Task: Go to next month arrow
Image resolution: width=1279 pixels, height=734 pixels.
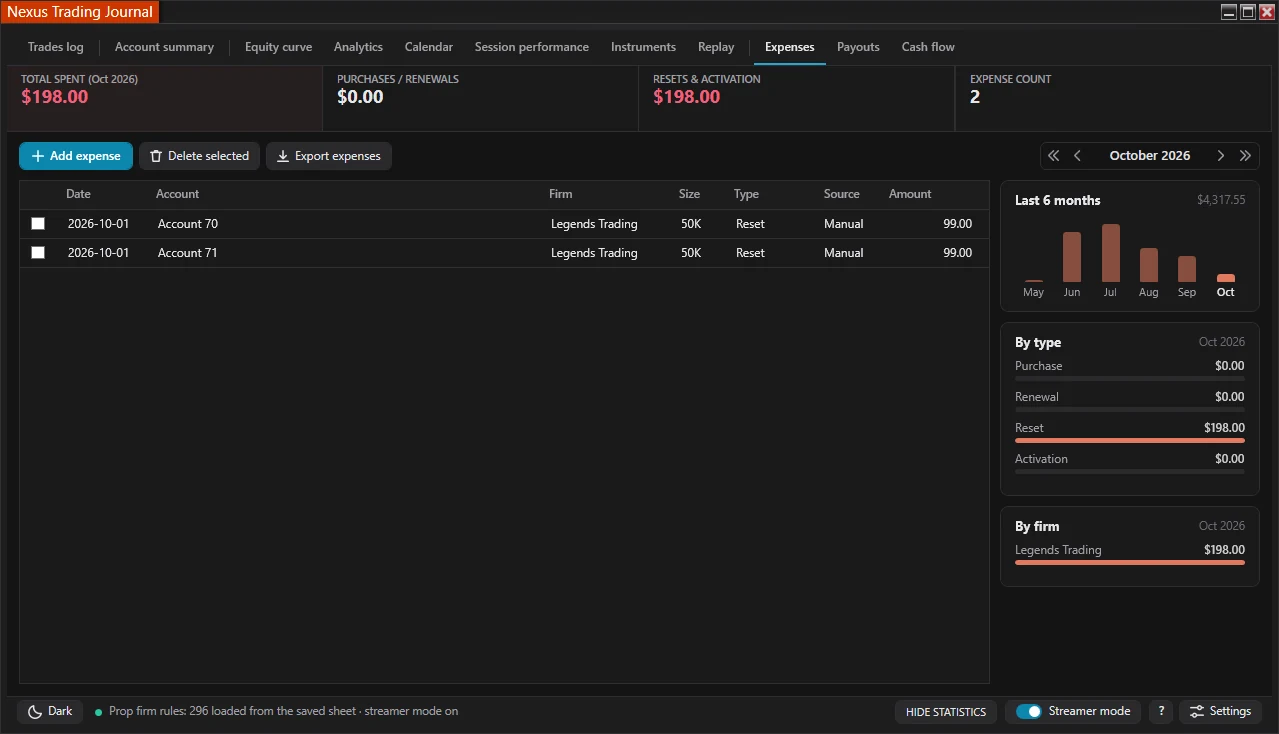Action: [1221, 156]
